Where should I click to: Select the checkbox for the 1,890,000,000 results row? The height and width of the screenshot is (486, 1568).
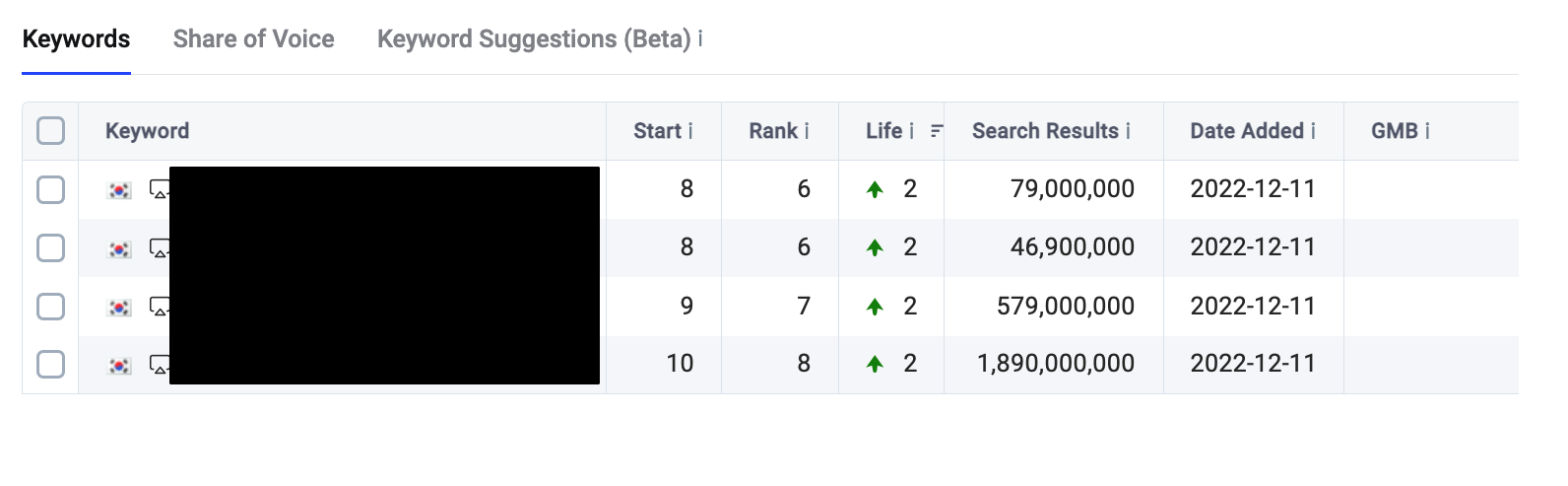pyautogui.click(x=50, y=364)
